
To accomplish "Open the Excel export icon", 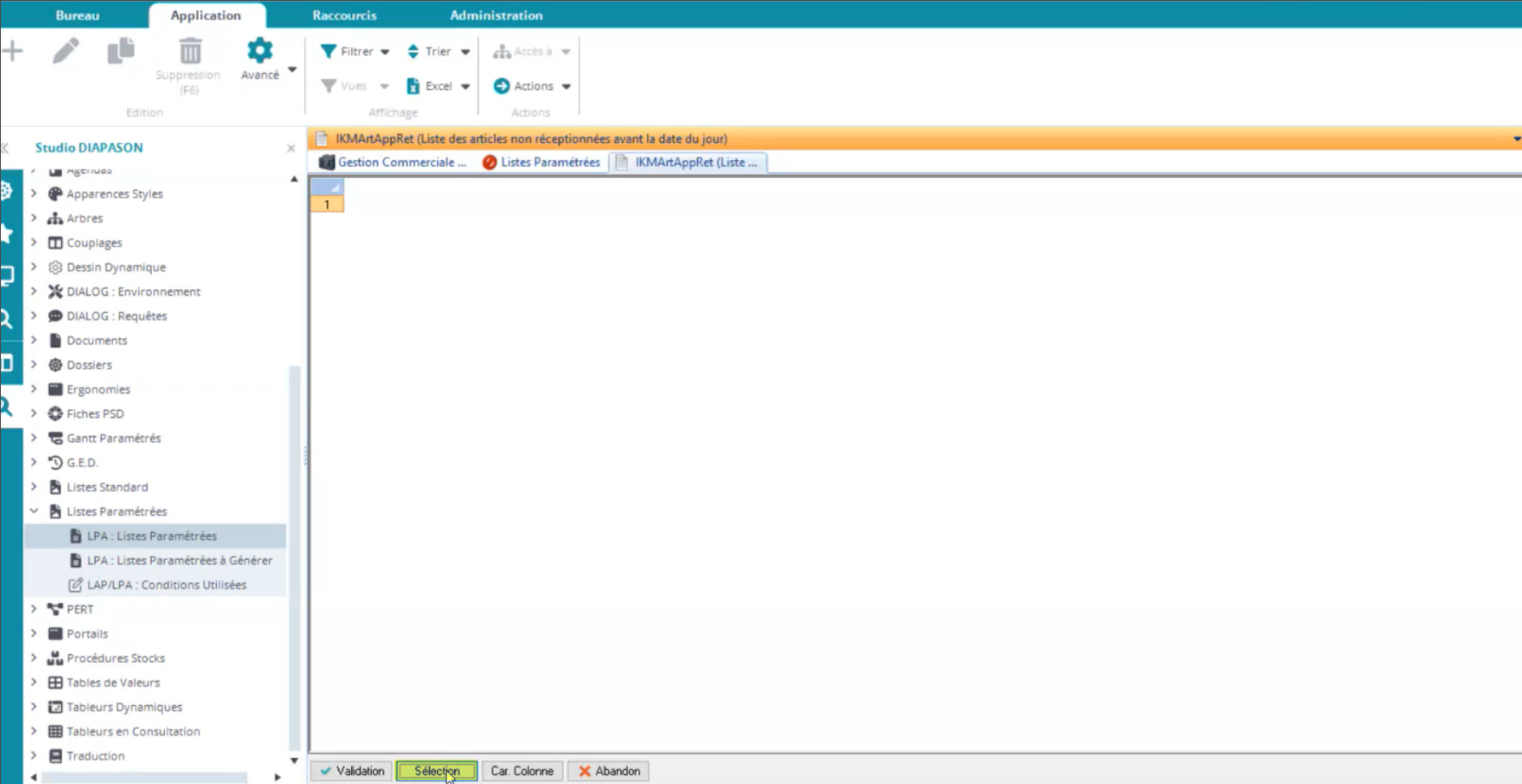I will 414,85.
